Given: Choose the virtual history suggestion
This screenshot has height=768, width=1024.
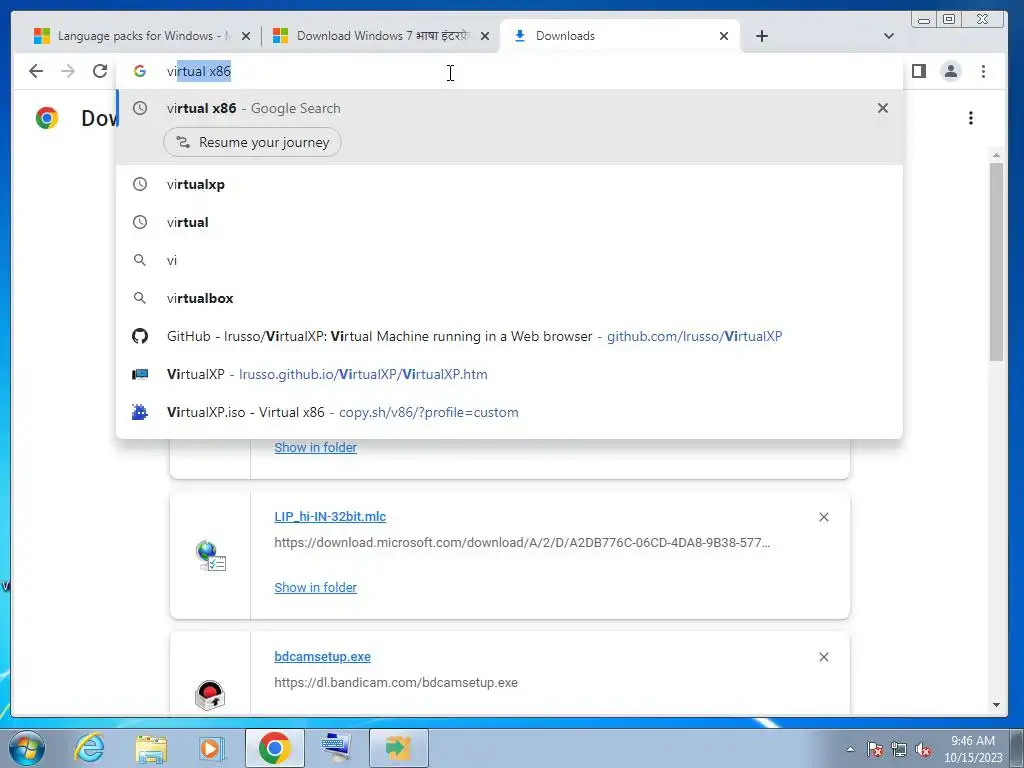Looking at the screenshot, I should pyautogui.click(x=509, y=222).
